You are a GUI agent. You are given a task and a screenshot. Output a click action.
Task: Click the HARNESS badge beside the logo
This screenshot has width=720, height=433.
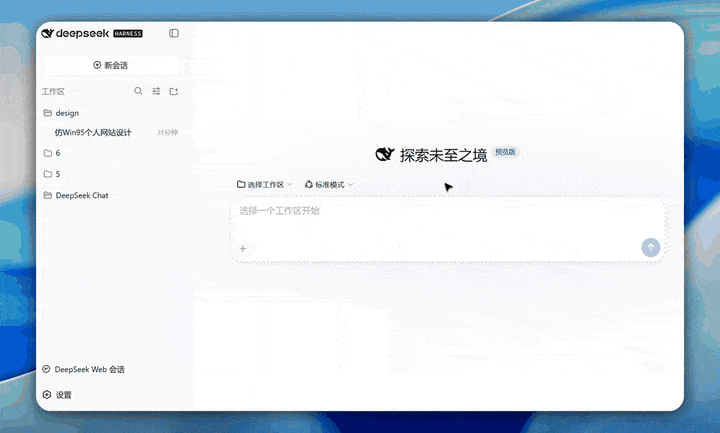[128, 34]
